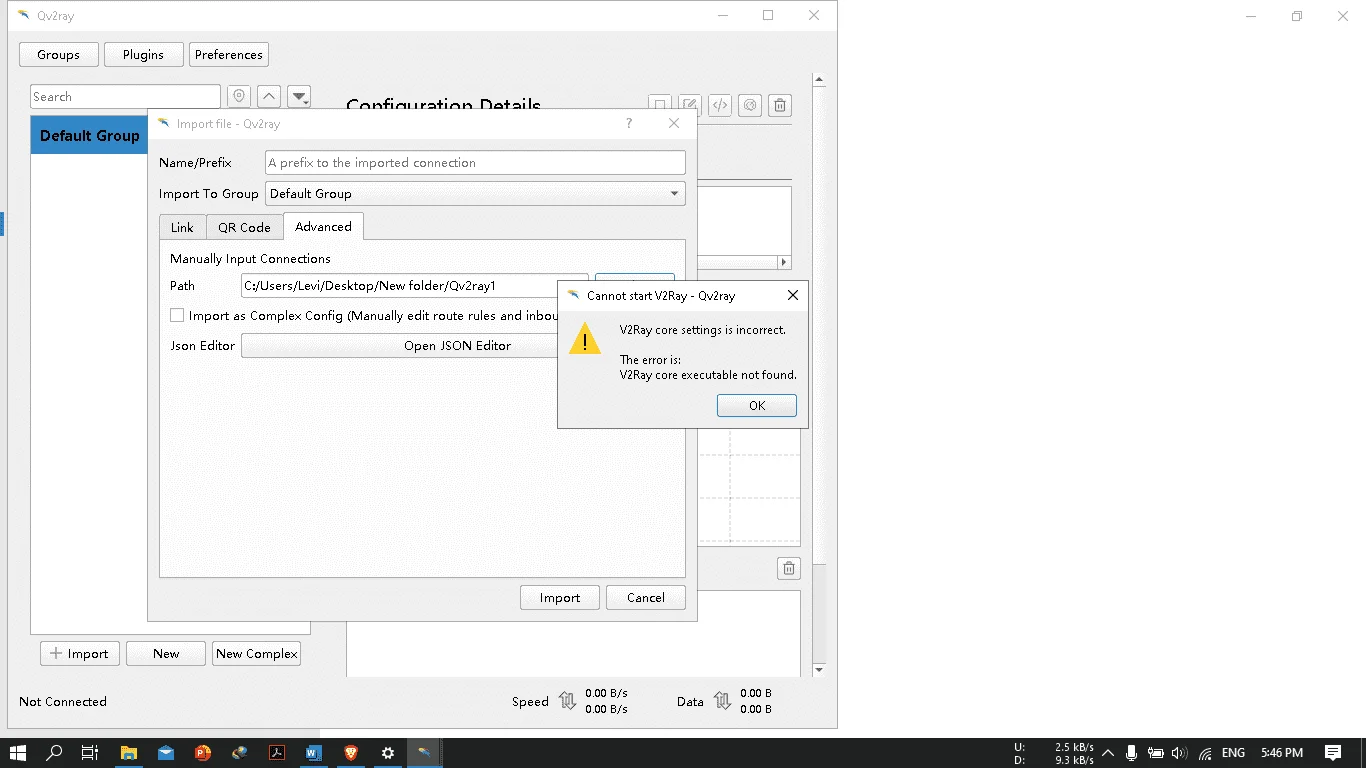Image resolution: width=1366 pixels, height=768 pixels.
Task: Open the taskbar search magnifier
Action: click(55, 753)
